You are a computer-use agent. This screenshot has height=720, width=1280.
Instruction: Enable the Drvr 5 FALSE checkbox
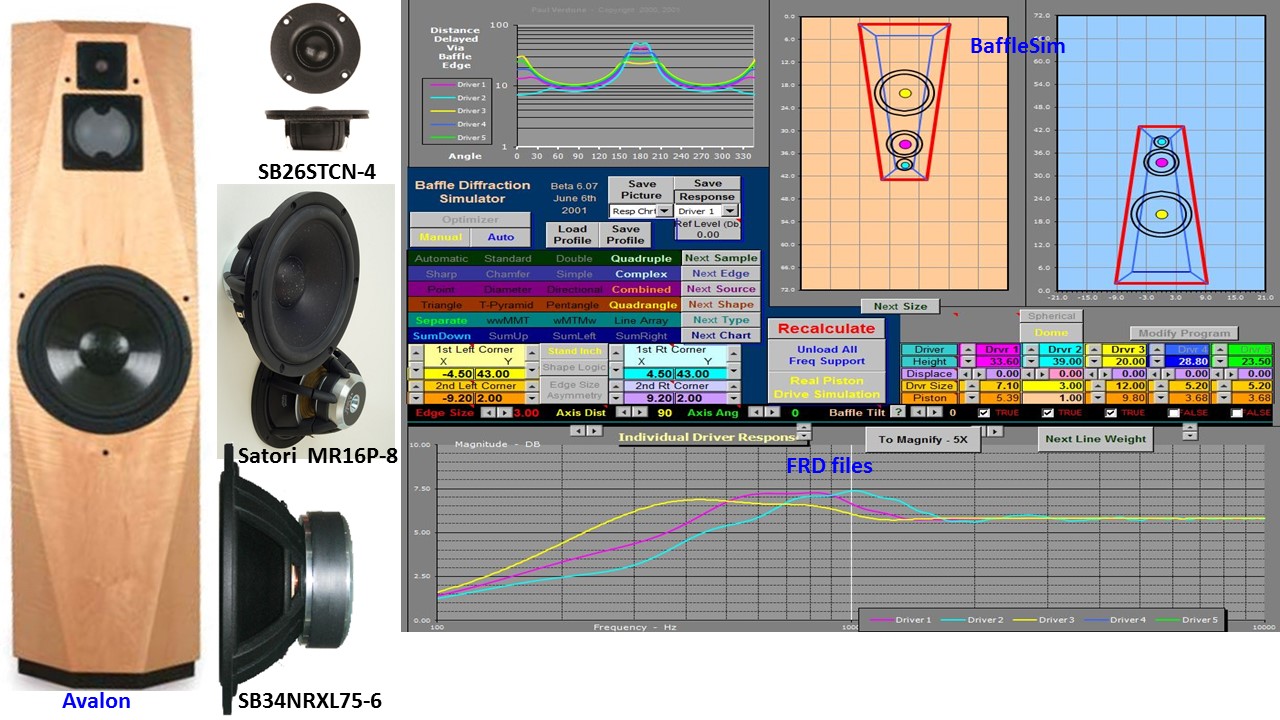(1236, 412)
